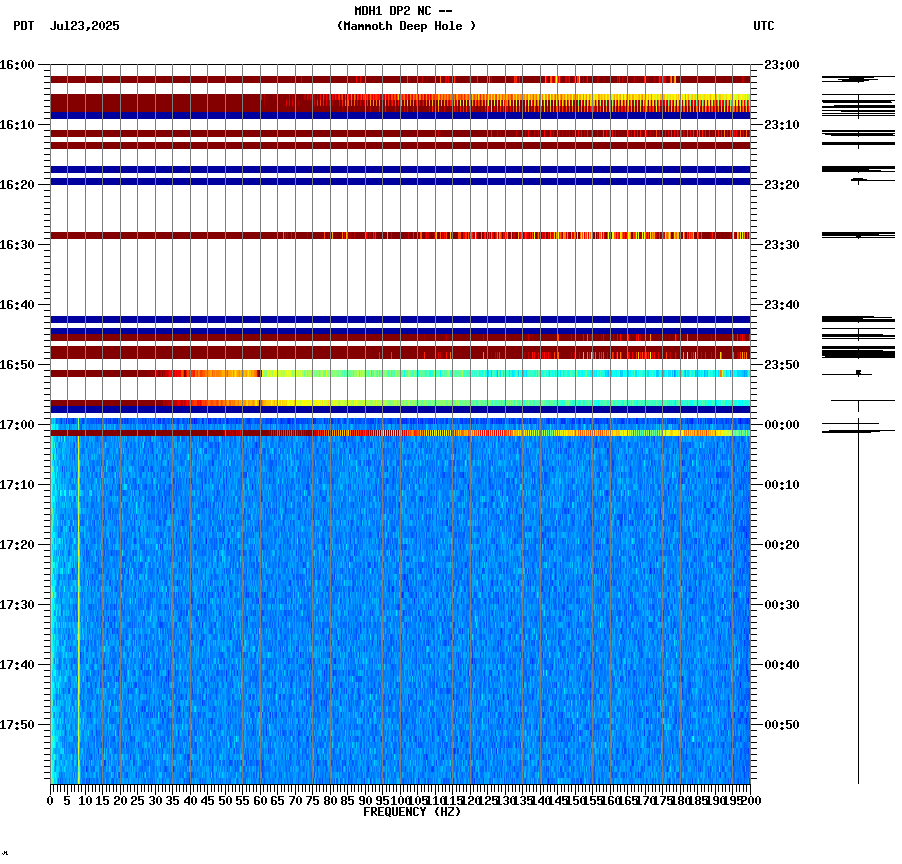This screenshot has width=902, height=864.
Task: Select the PDT timezone label
Action: [17, 27]
